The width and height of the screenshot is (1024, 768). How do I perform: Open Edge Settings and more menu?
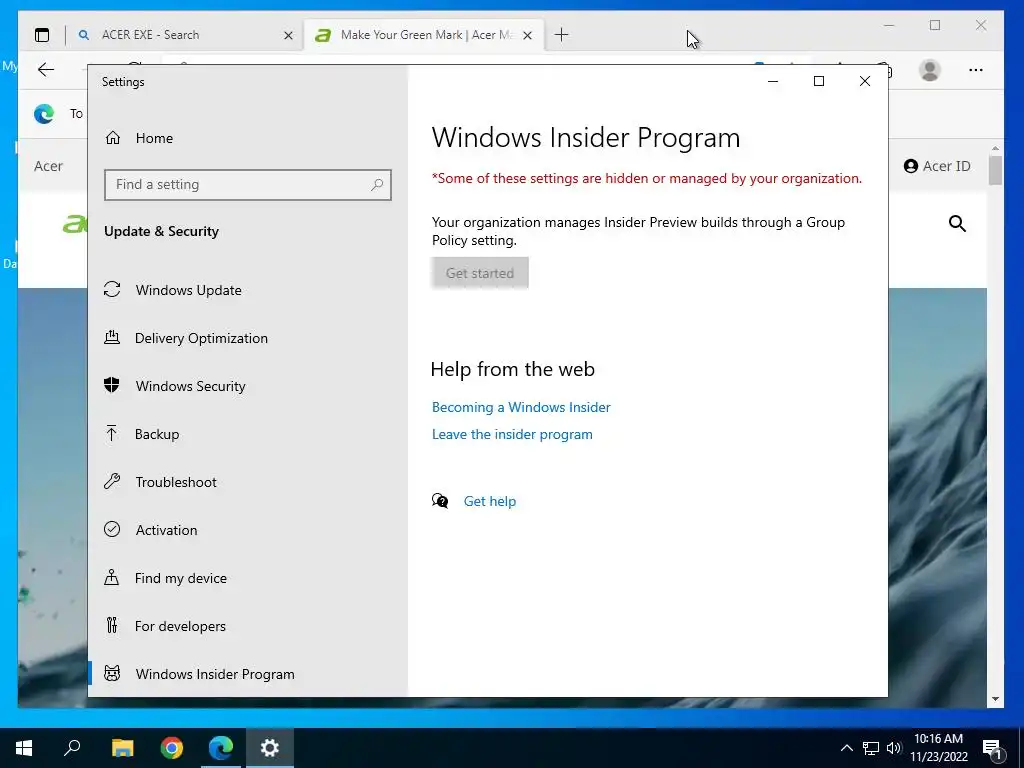[x=976, y=70]
